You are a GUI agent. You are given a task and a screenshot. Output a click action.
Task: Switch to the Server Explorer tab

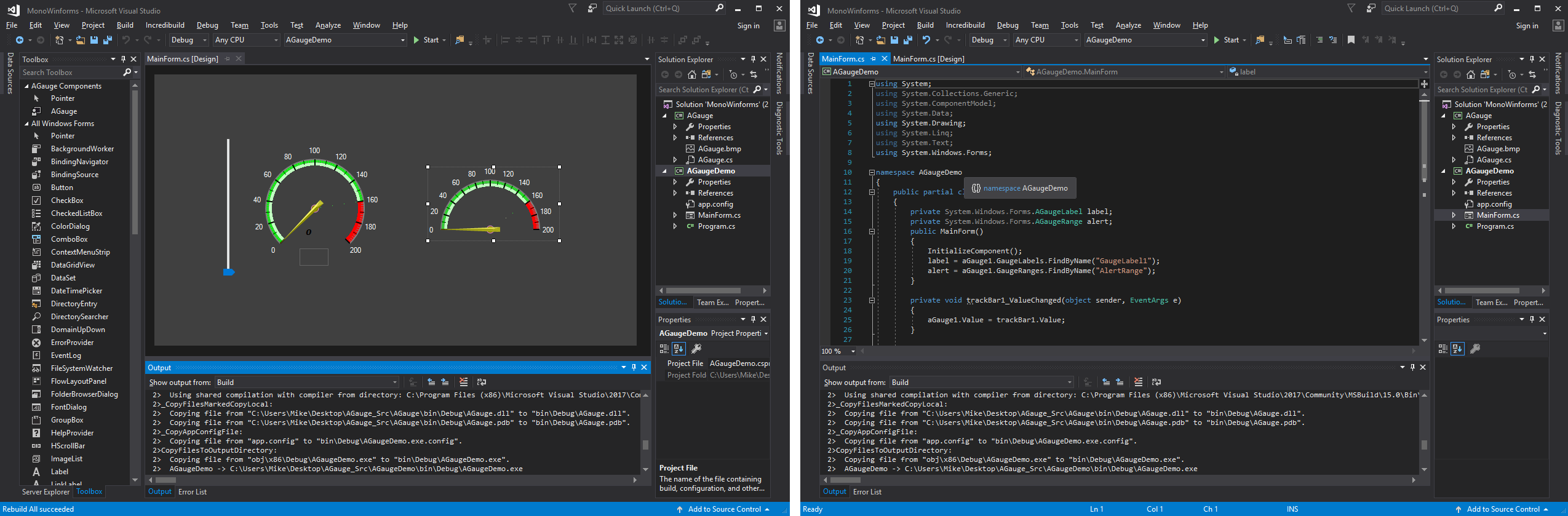[x=46, y=492]
